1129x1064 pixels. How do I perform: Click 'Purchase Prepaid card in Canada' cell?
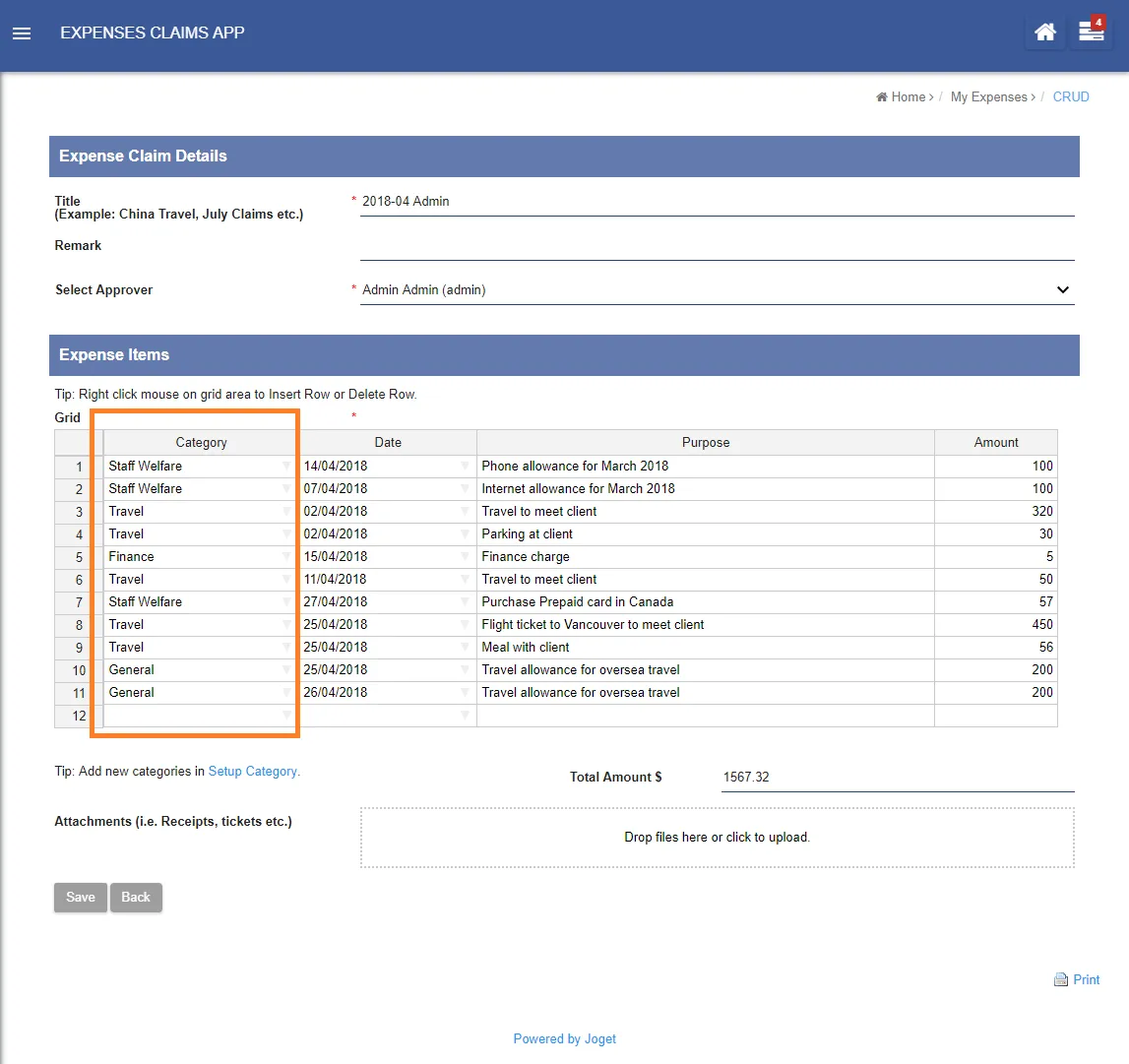[x=706, y=602]
